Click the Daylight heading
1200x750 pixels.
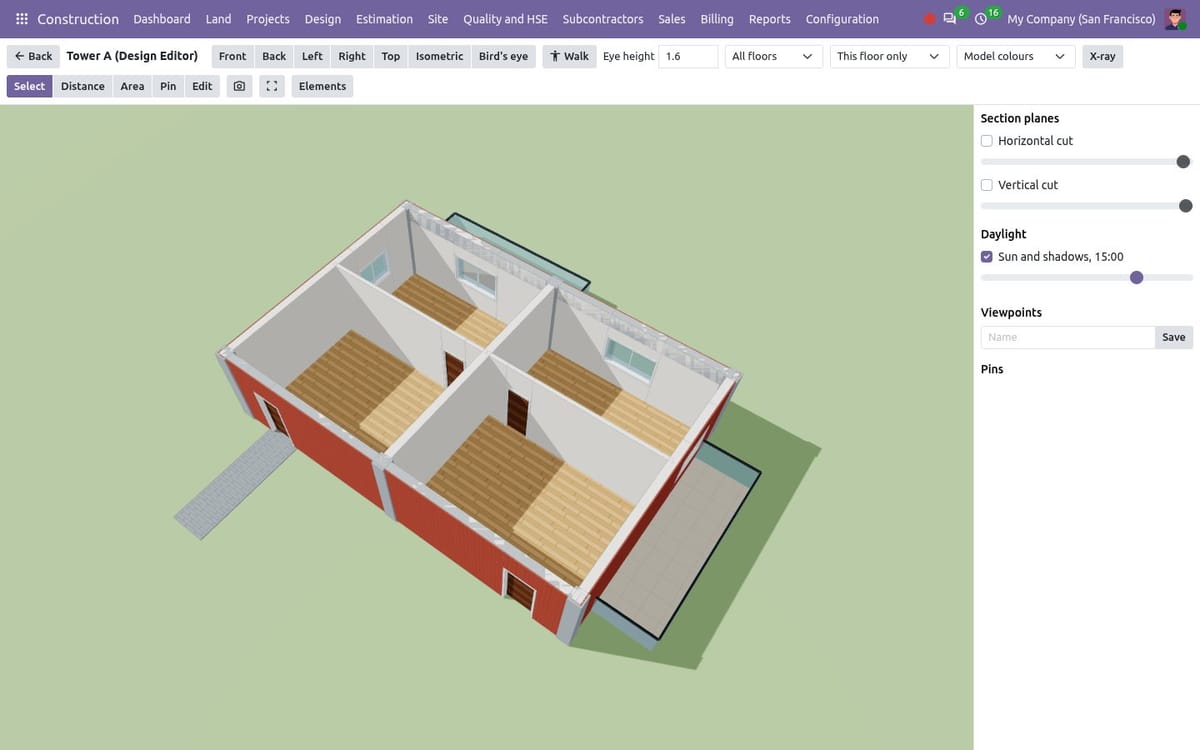click(x=1003, y=234)
